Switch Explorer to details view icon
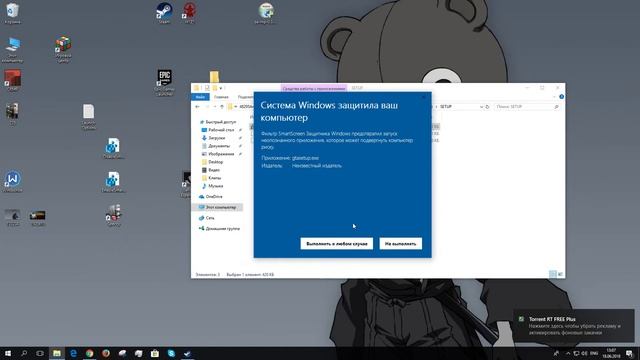 pos(553,274)
